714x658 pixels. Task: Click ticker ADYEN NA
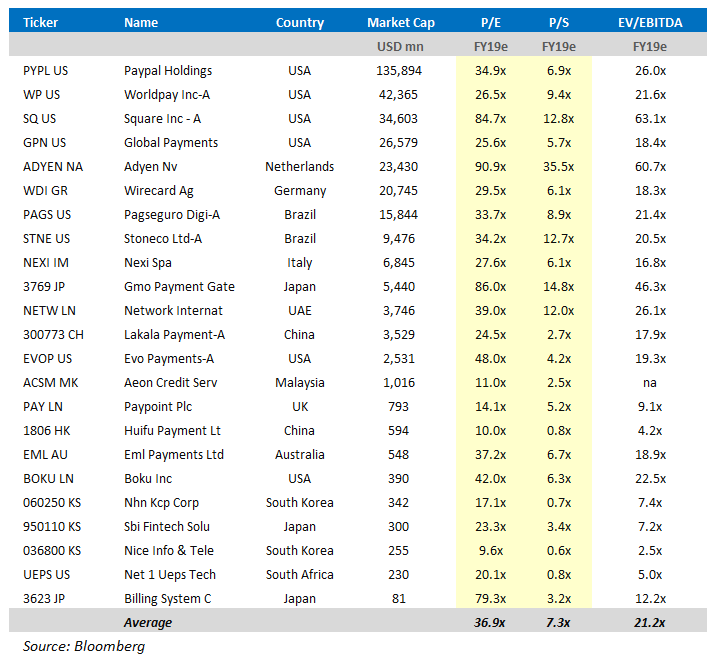point(53,167)
